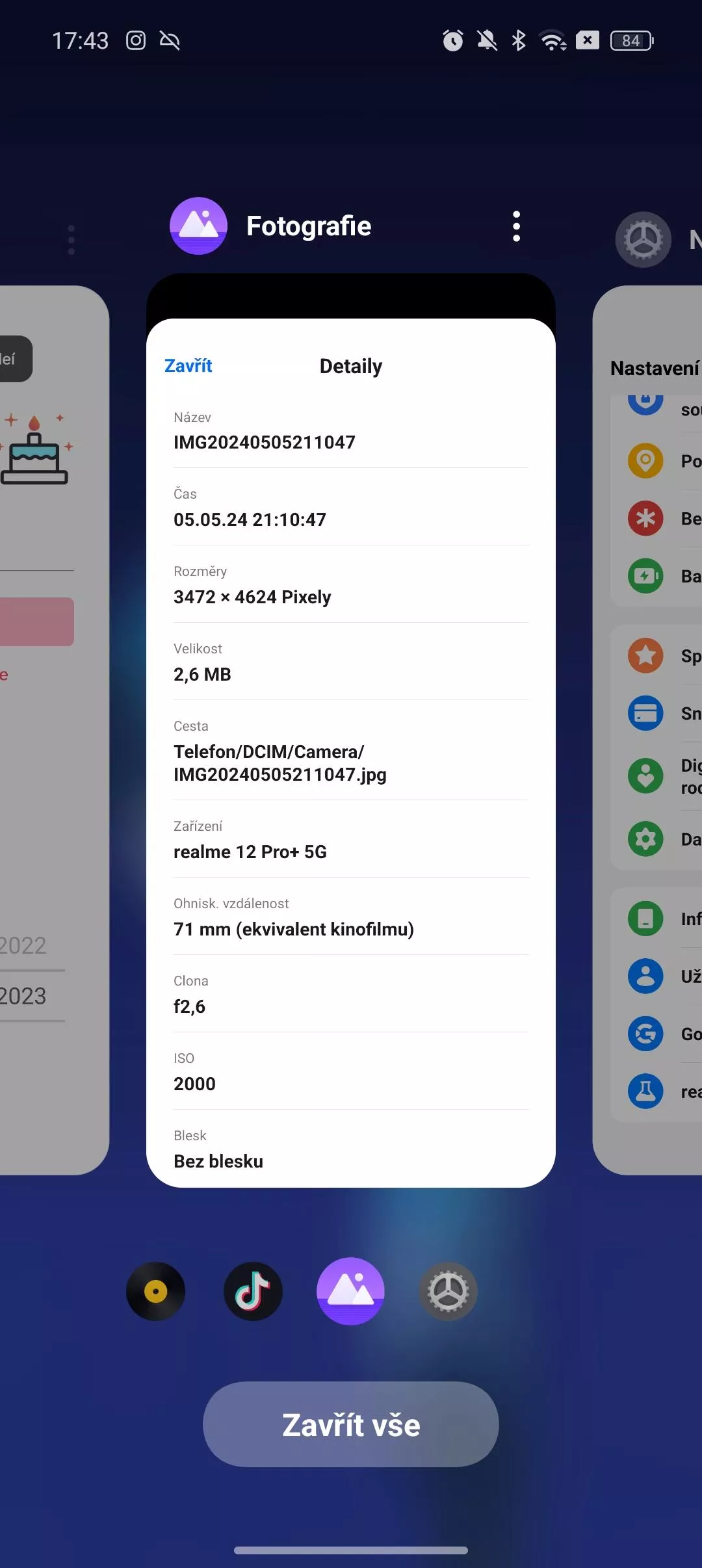The image size is (702, 1568).
Task: Switch to TikTok in the app dock
Action: click(x=253, y=1291)
